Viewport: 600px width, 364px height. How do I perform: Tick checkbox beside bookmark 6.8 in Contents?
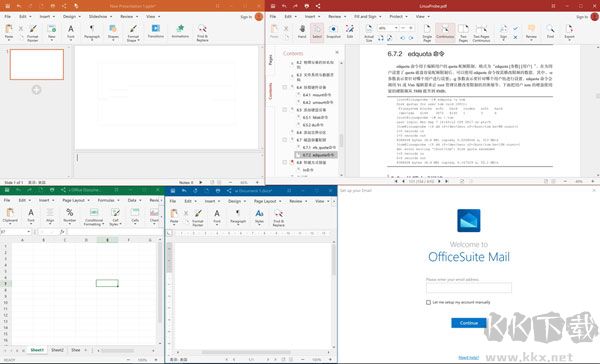click(x=285, y=162)
